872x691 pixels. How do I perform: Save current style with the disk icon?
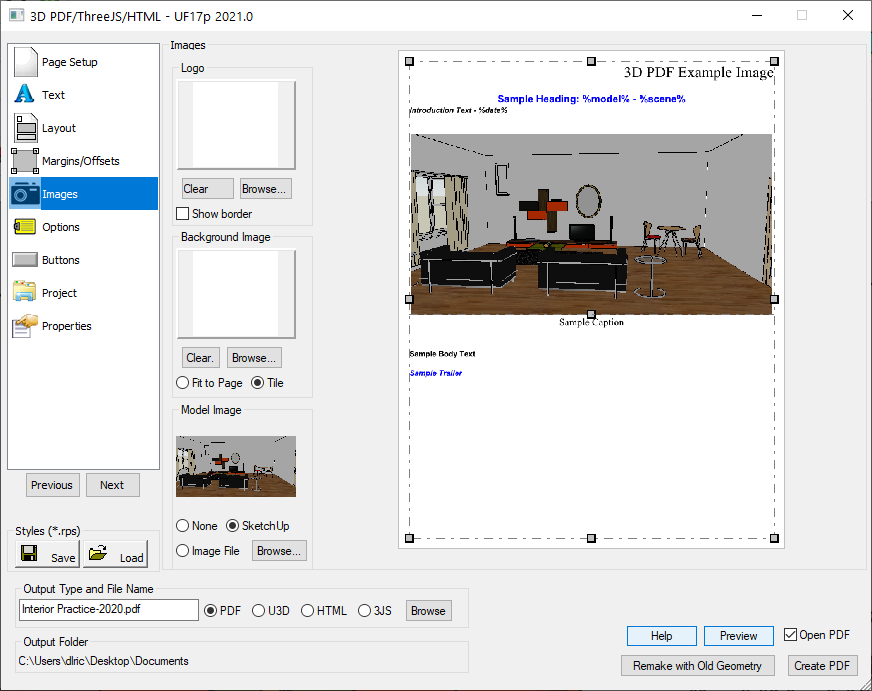click(x=31, y=551)
